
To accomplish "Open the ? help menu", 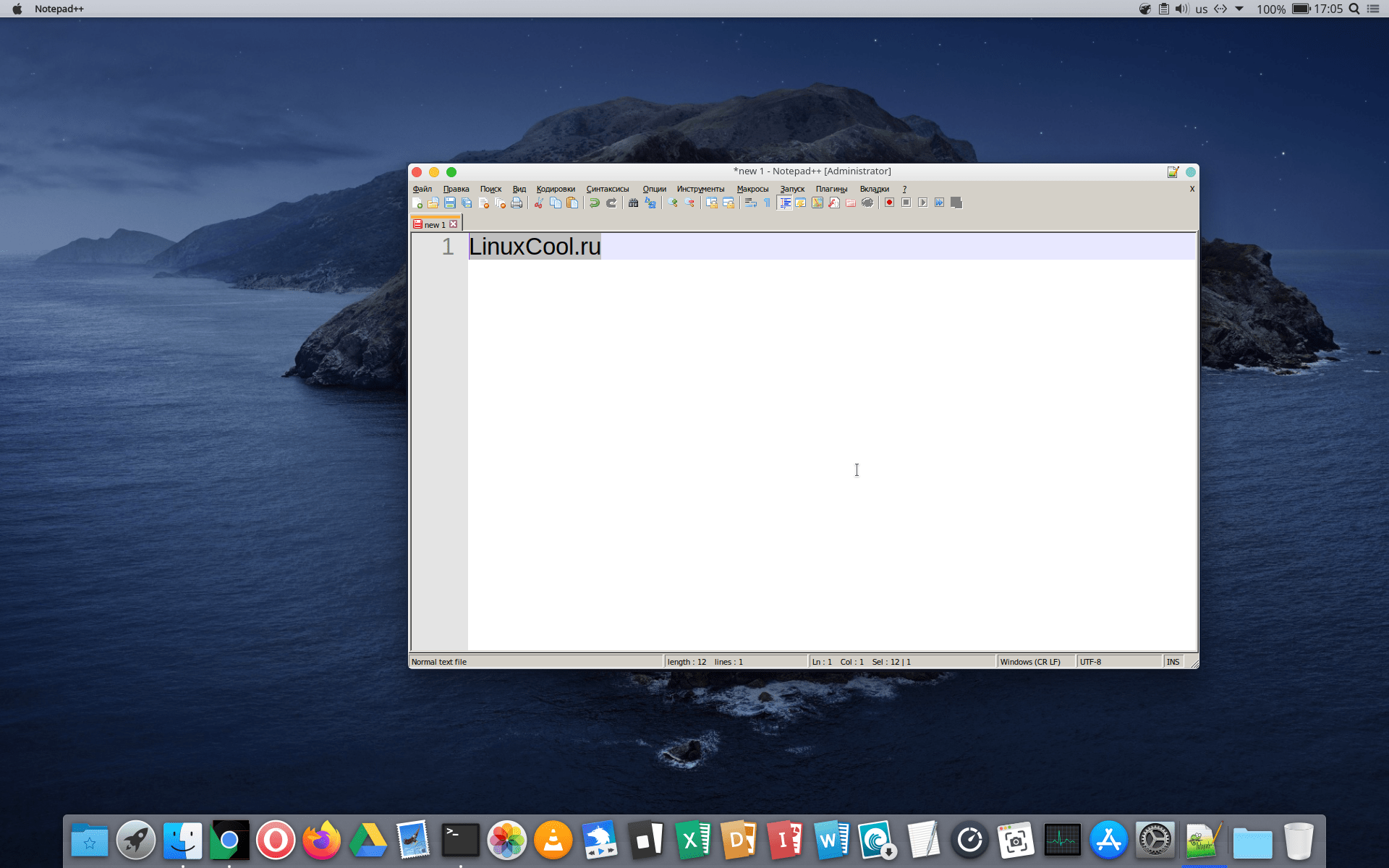I will pos(904,189).
